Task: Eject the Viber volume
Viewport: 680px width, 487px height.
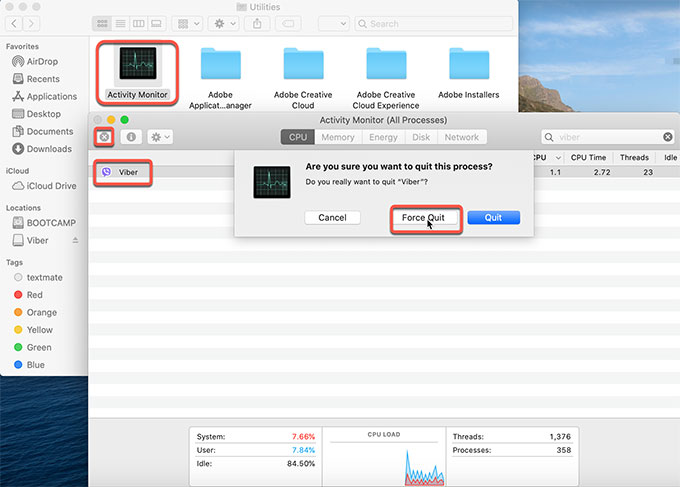Action: 75,240
